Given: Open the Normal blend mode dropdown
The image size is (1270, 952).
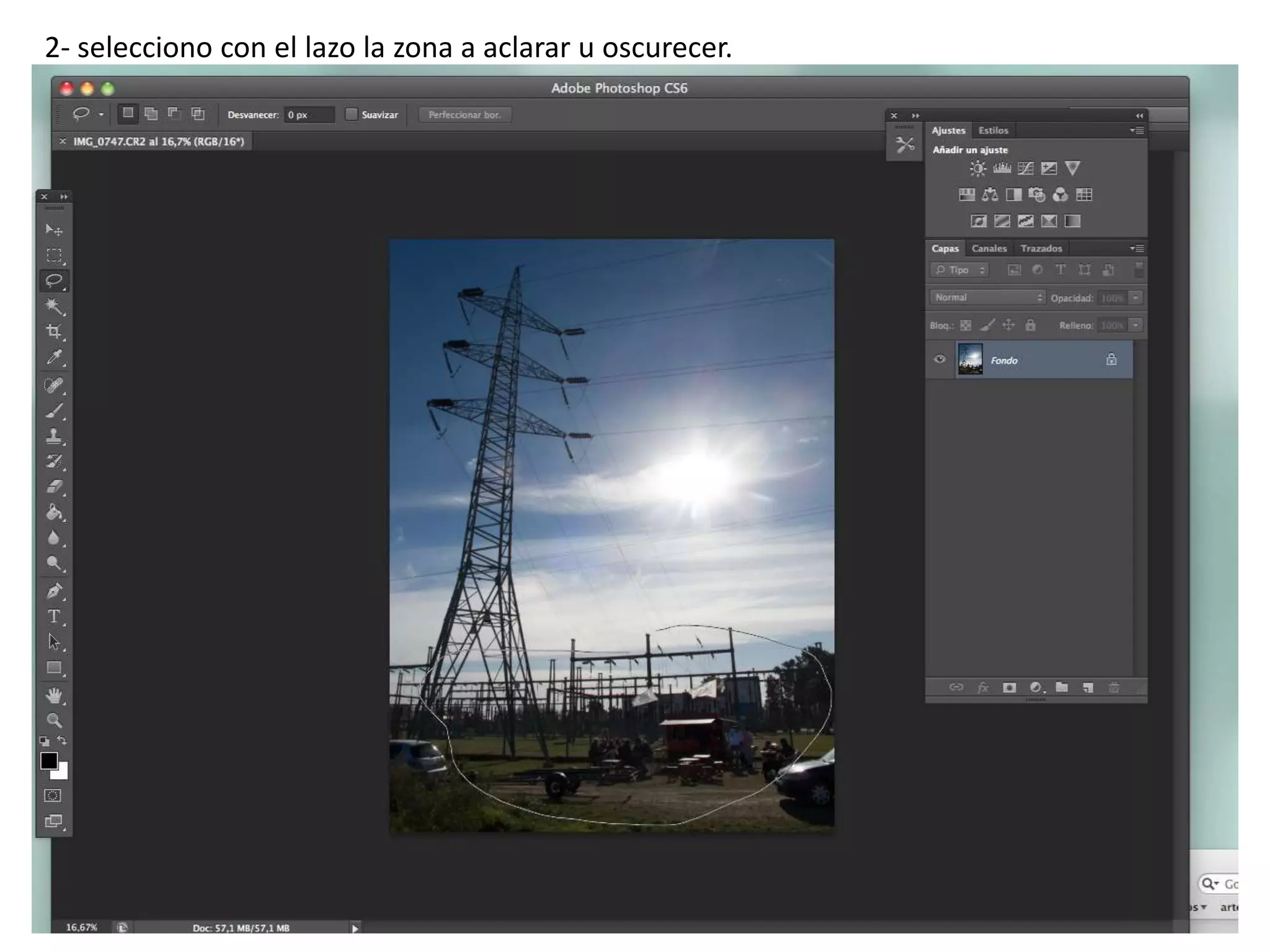Looking at the screenshot, I should click(x=987, y=297).
